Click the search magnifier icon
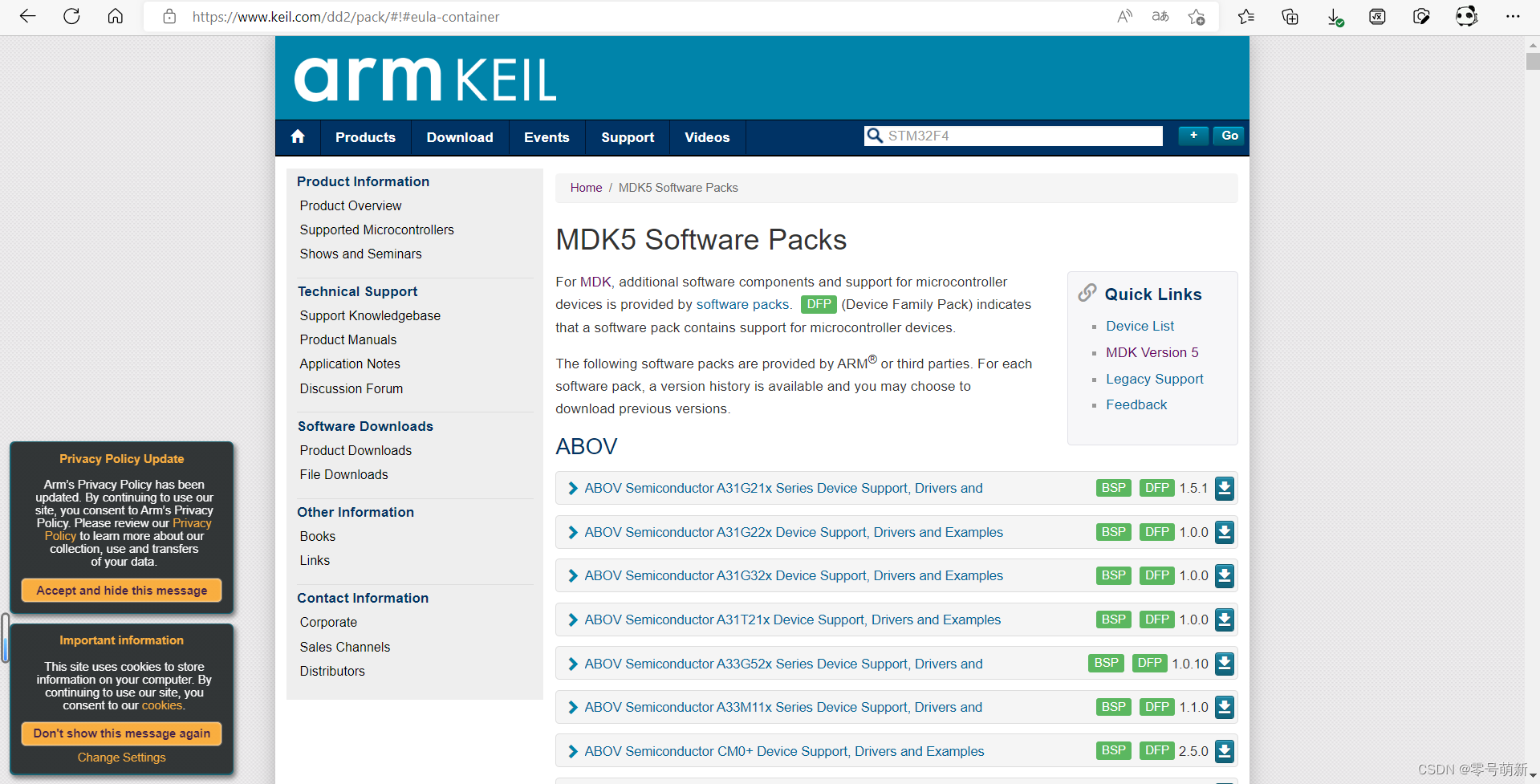 pyautogui.click(x=875, y=136)
